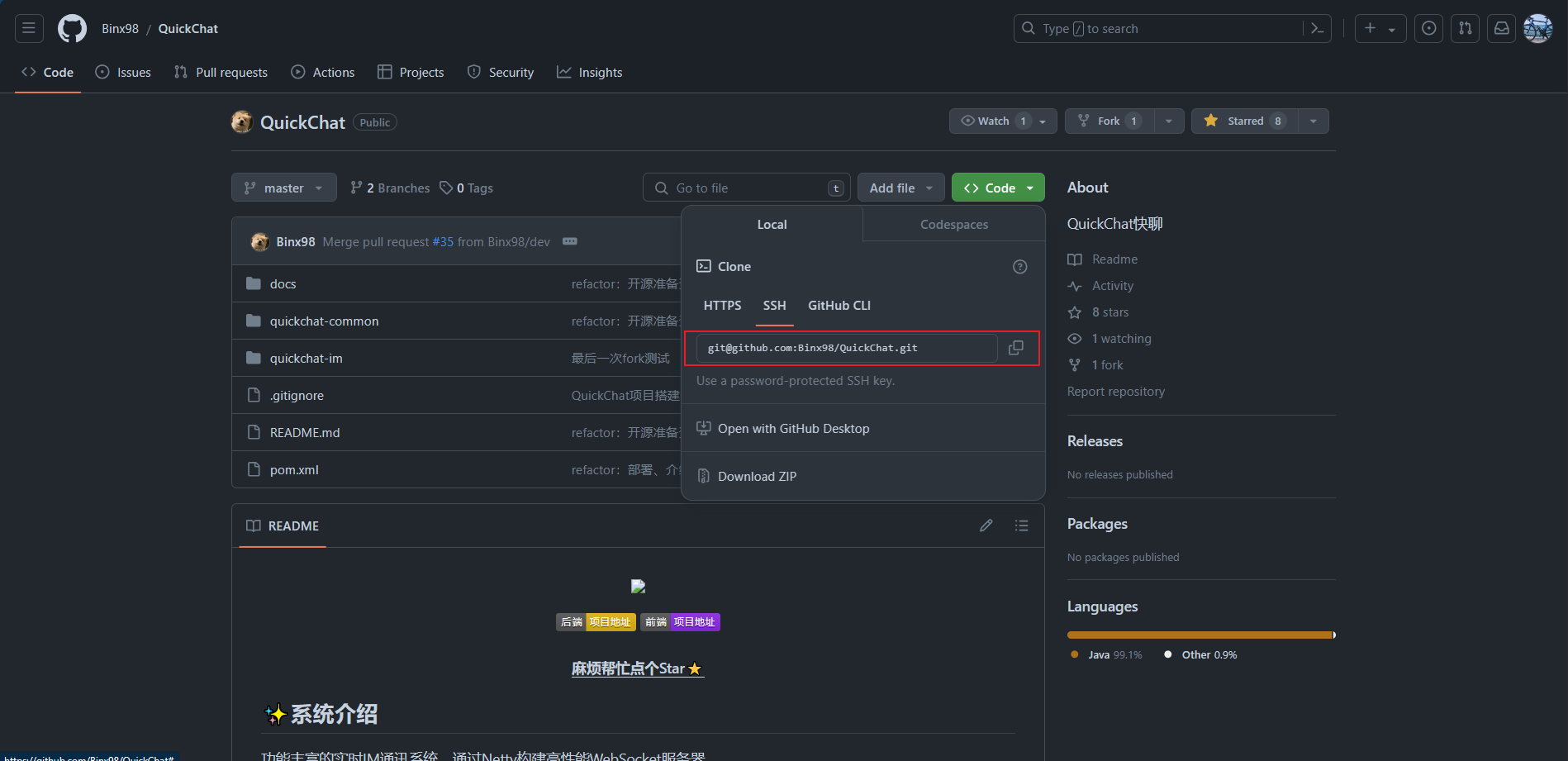Click the QuickChat repository avatar
Viewport: 1568px width, 761px height.
pyautogui.click(x=241, y=121)
